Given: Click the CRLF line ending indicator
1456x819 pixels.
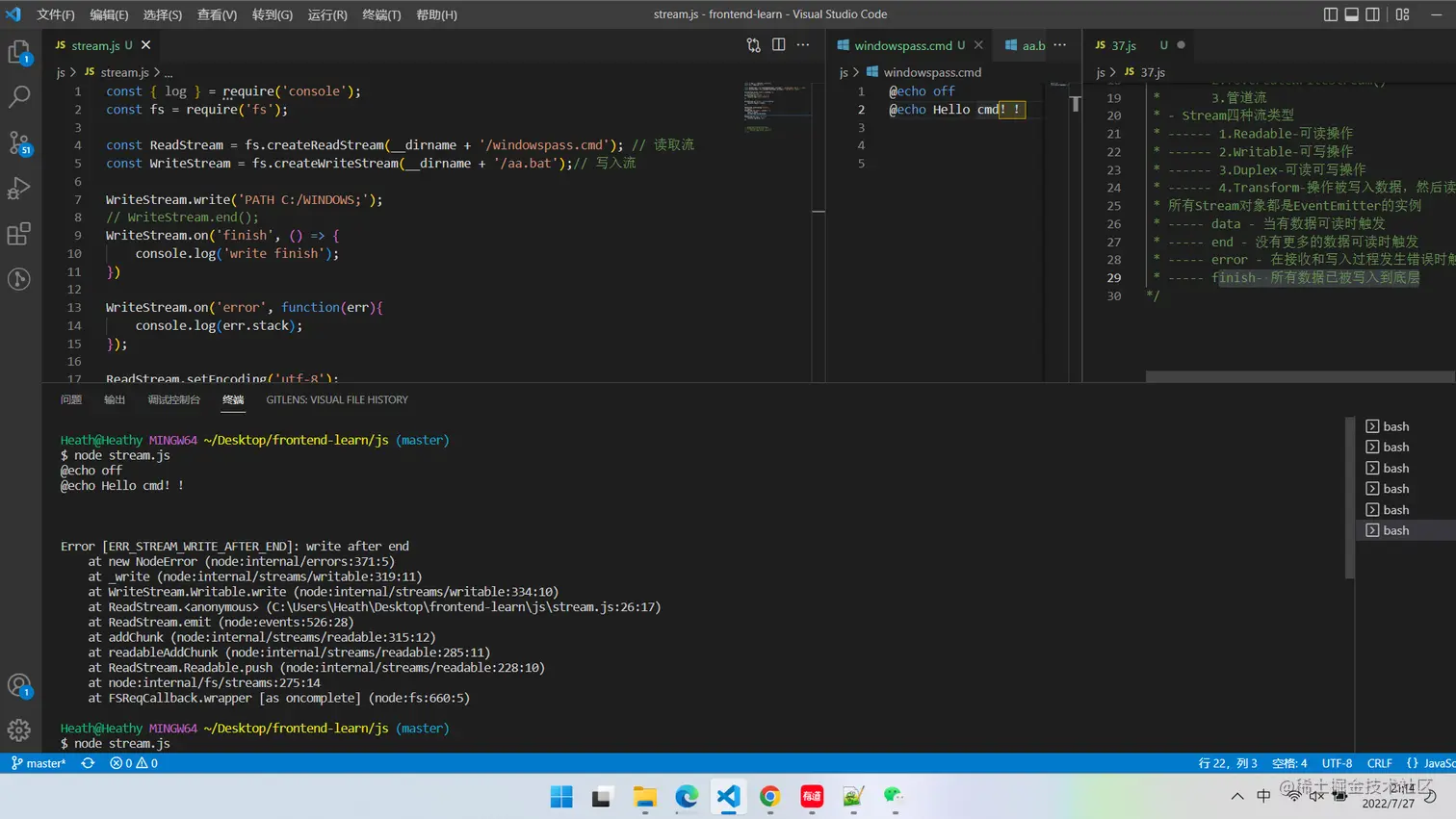Looking at the screenshot, I should click(1379, 763).
